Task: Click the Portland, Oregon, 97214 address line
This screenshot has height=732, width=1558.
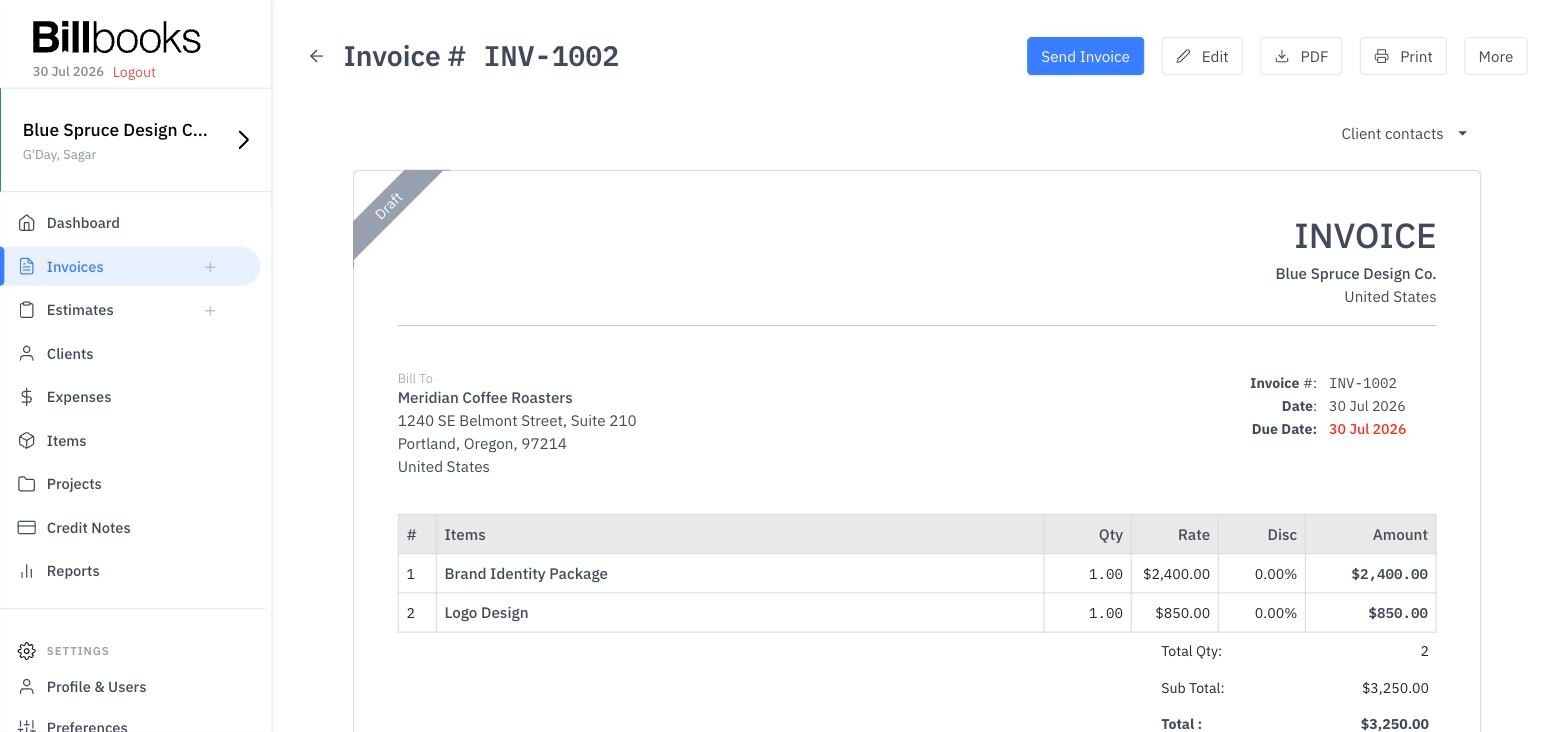Action: (x=482, y=444)
